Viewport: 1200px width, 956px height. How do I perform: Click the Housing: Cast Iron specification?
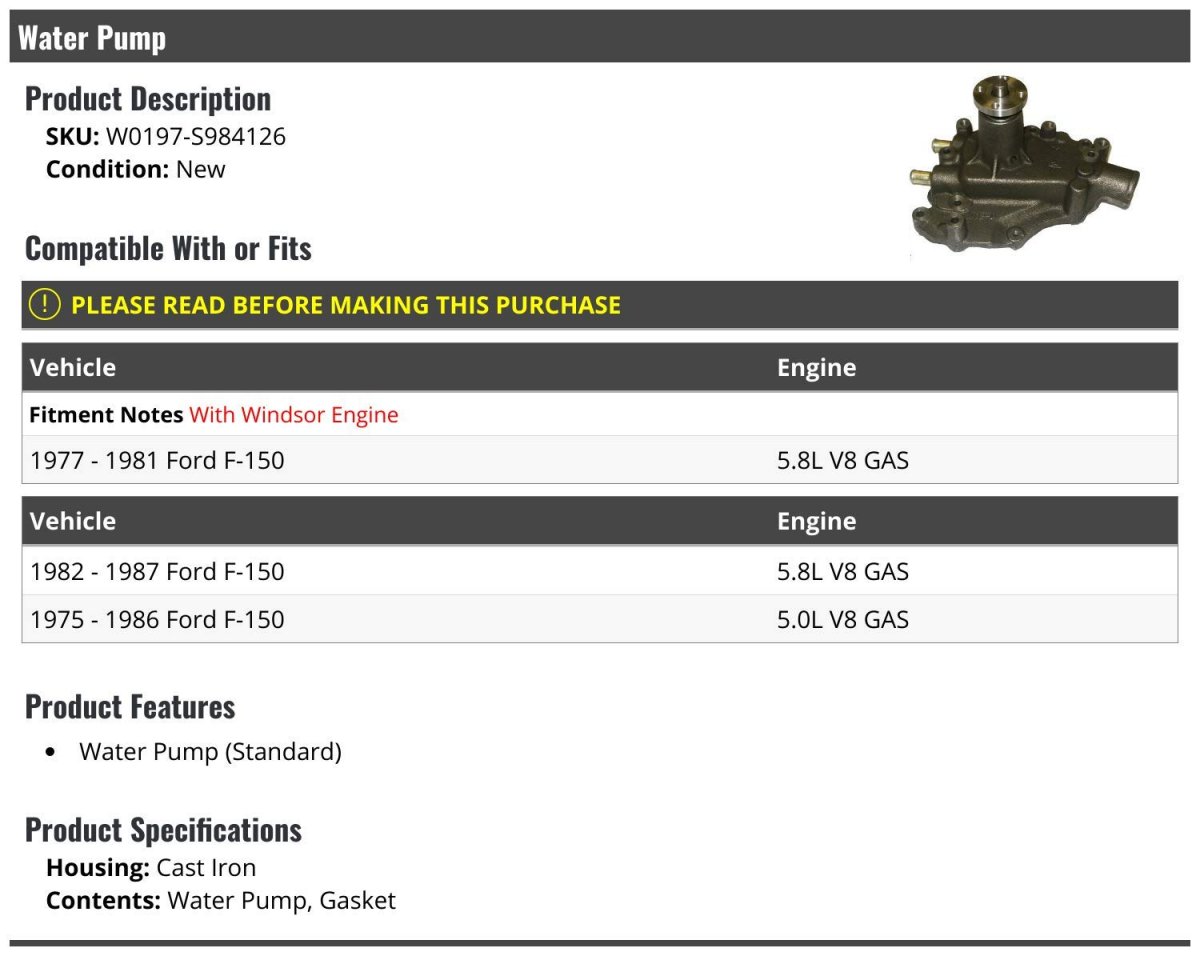tap(151, 868)
